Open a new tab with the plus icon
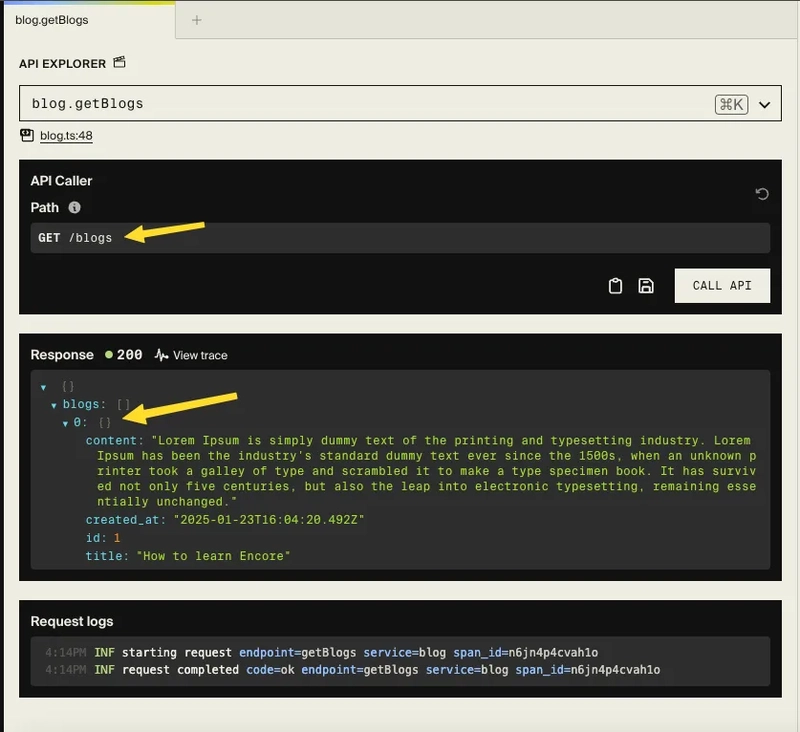 coord(196,20)
